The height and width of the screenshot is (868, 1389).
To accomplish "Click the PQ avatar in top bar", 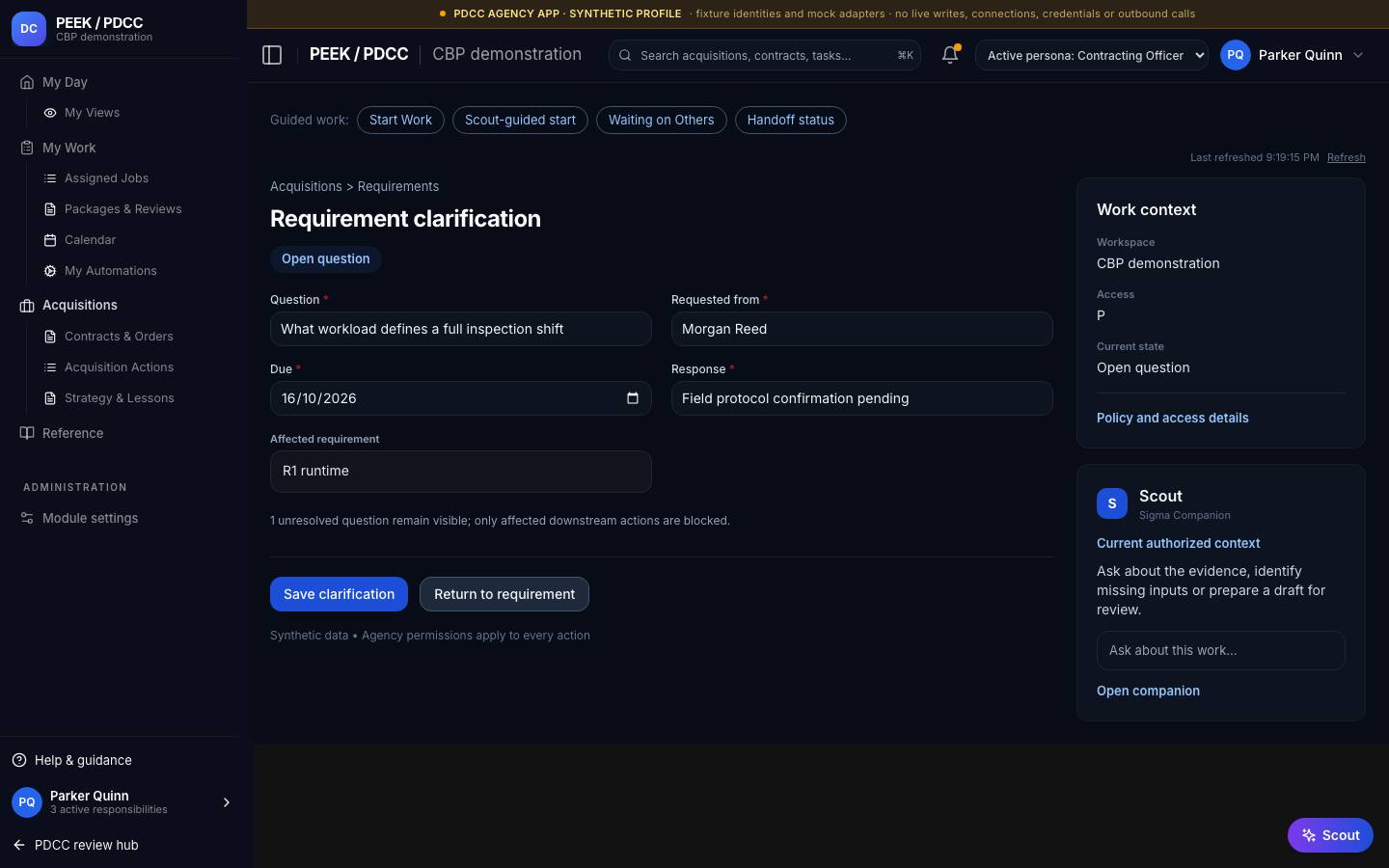I will (x=1236, y=55).
